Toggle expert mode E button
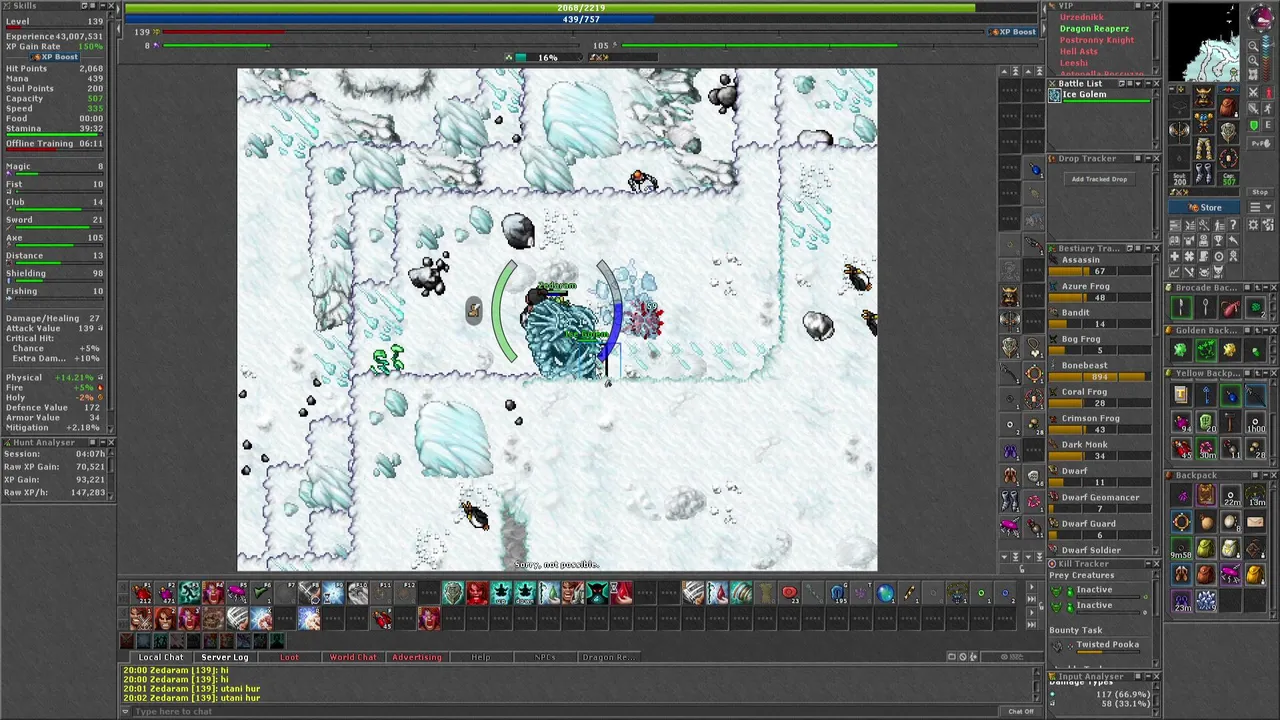 1269,125
